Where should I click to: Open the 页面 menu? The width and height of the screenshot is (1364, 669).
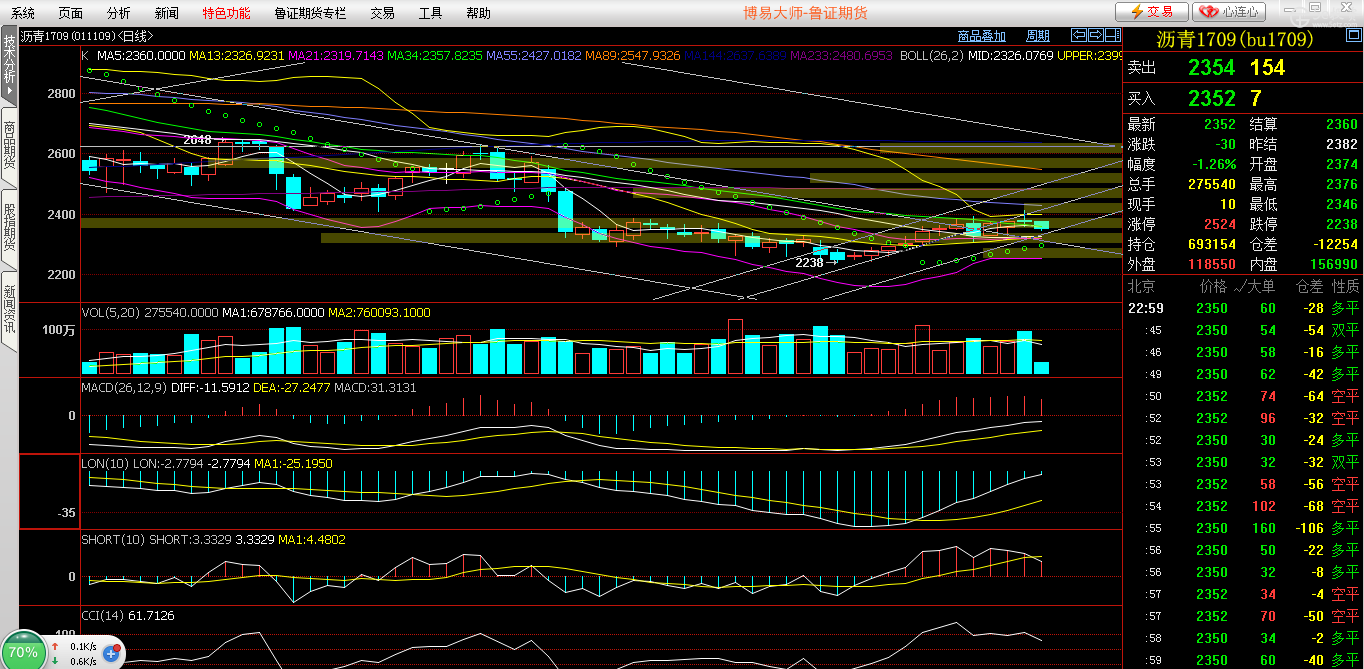(70, 13)
